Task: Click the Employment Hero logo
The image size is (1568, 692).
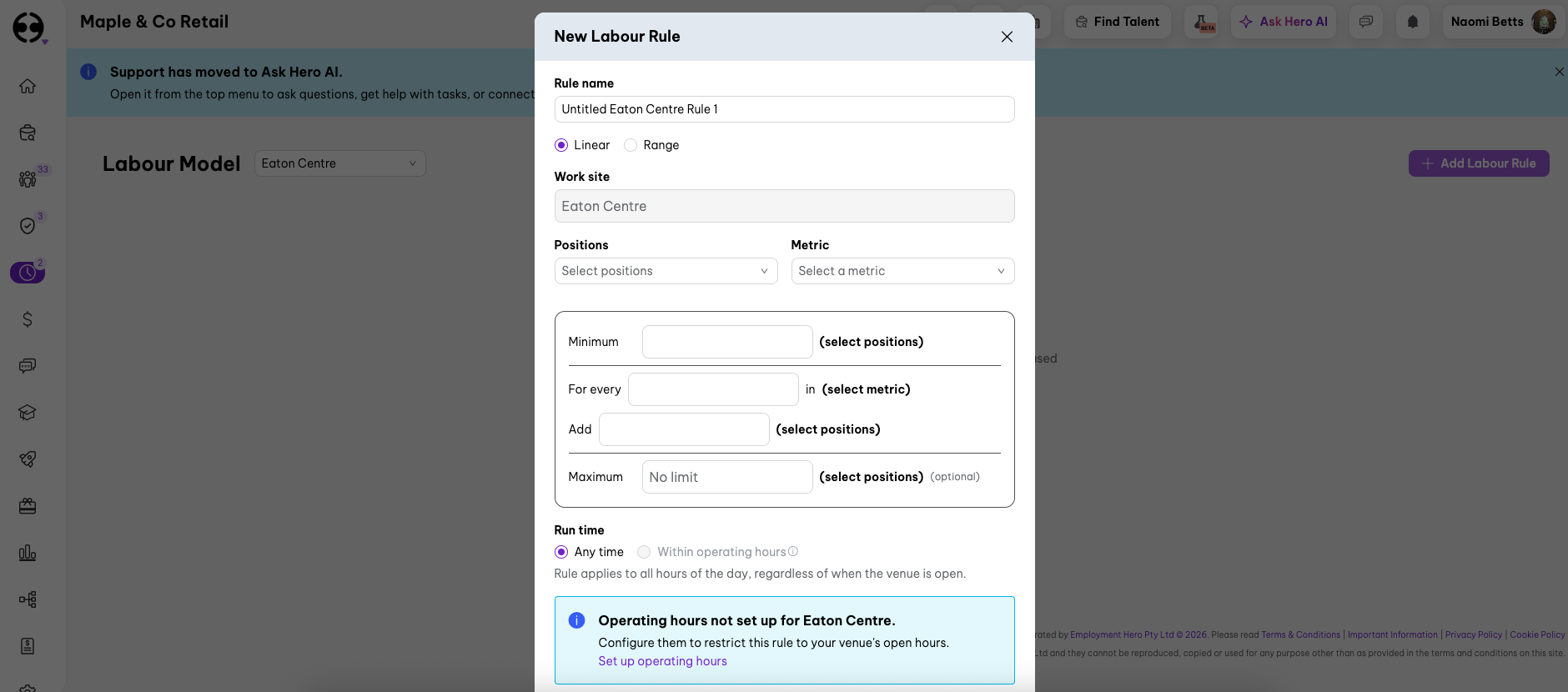Action: [x=28, y=28]
